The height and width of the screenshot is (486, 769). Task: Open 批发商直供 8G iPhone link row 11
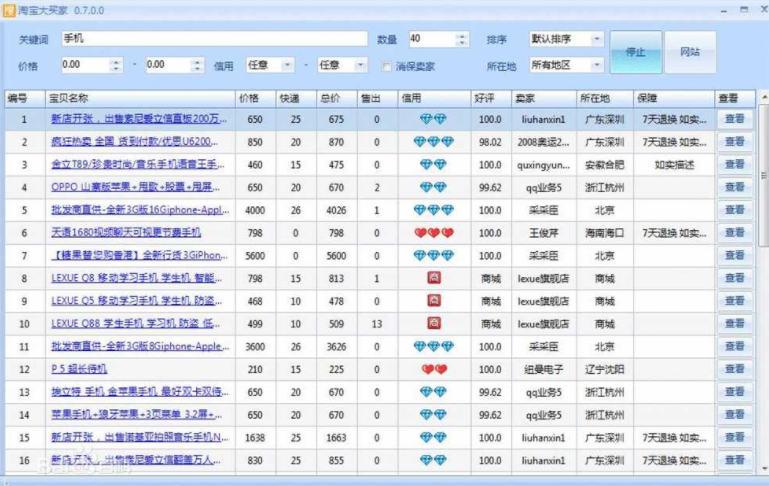(140, 346)
